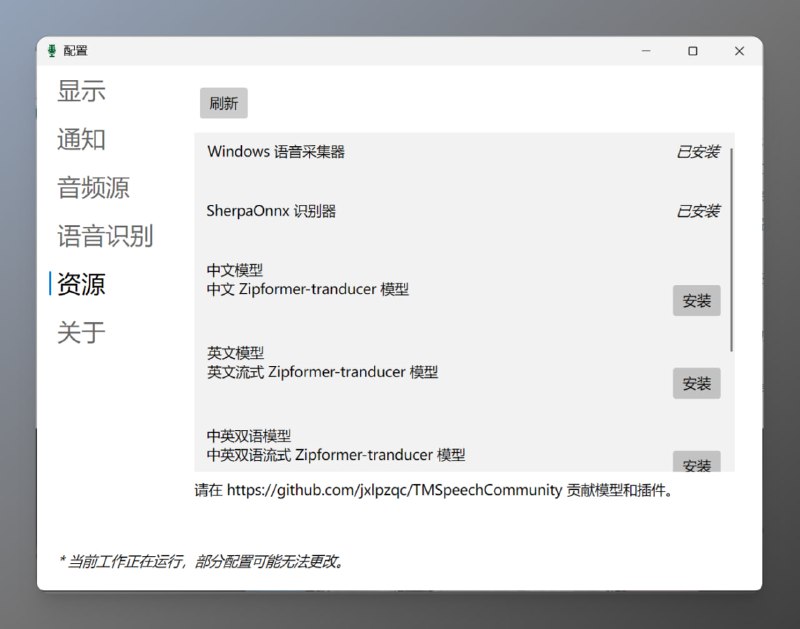Install the 英文模型 English model
The width and height of the screenshot is (800, 629).
point(696,383)
